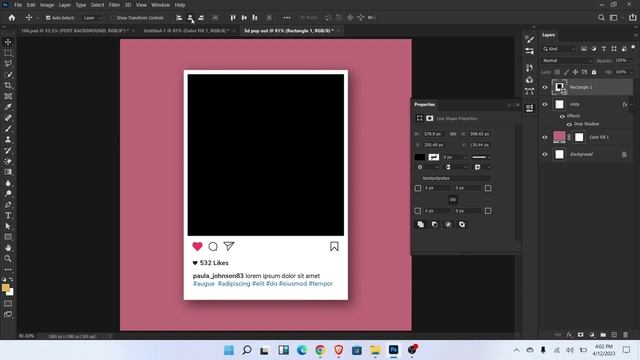Image resolution: width=640 pixels, height=360 pixels.
Task: Open the Fill value dropdown
Action: [631, 72]
